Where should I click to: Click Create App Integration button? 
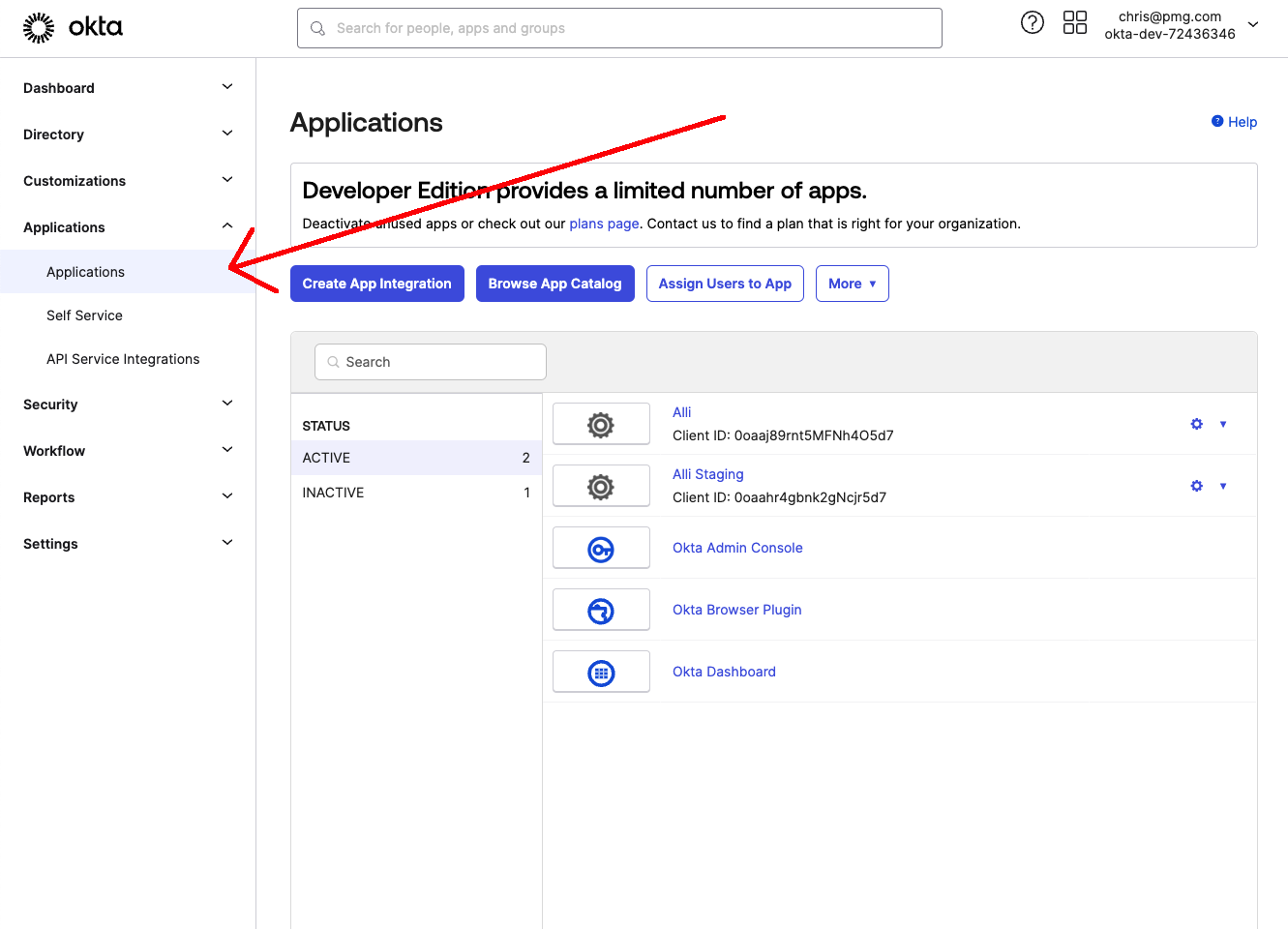click(376, 284)
